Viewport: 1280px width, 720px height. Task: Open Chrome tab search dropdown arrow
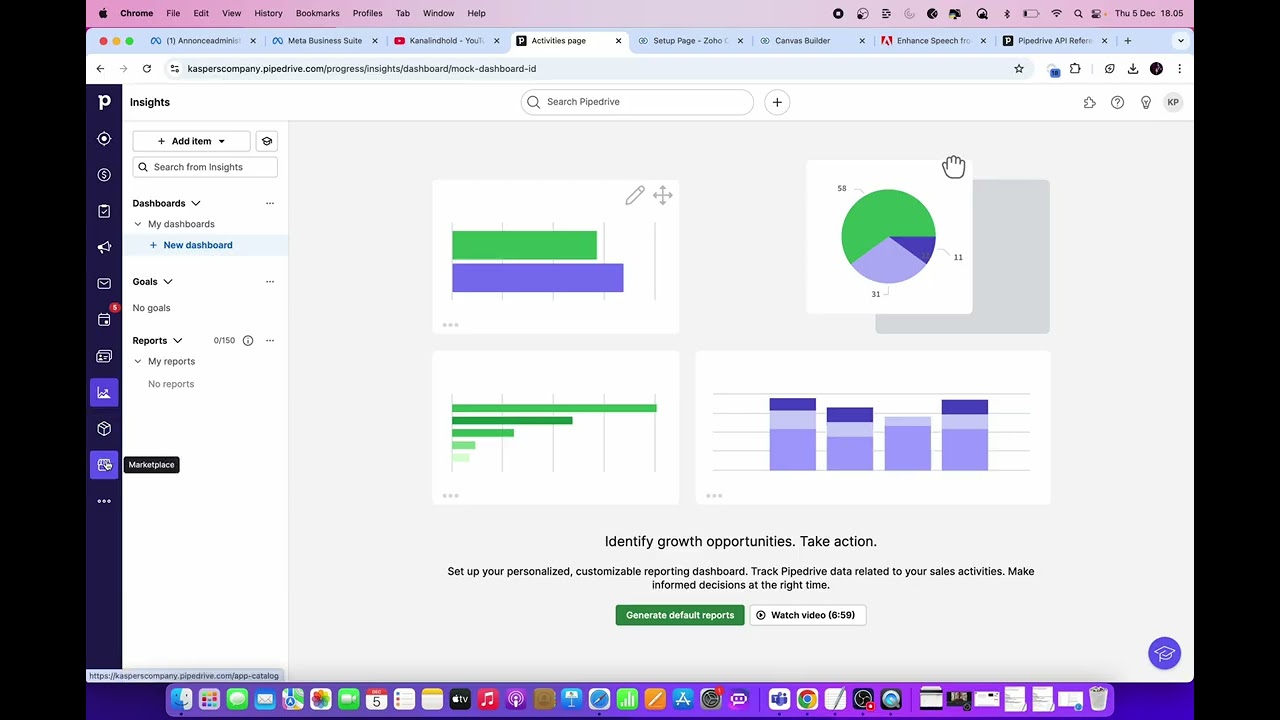[1181, 41]
